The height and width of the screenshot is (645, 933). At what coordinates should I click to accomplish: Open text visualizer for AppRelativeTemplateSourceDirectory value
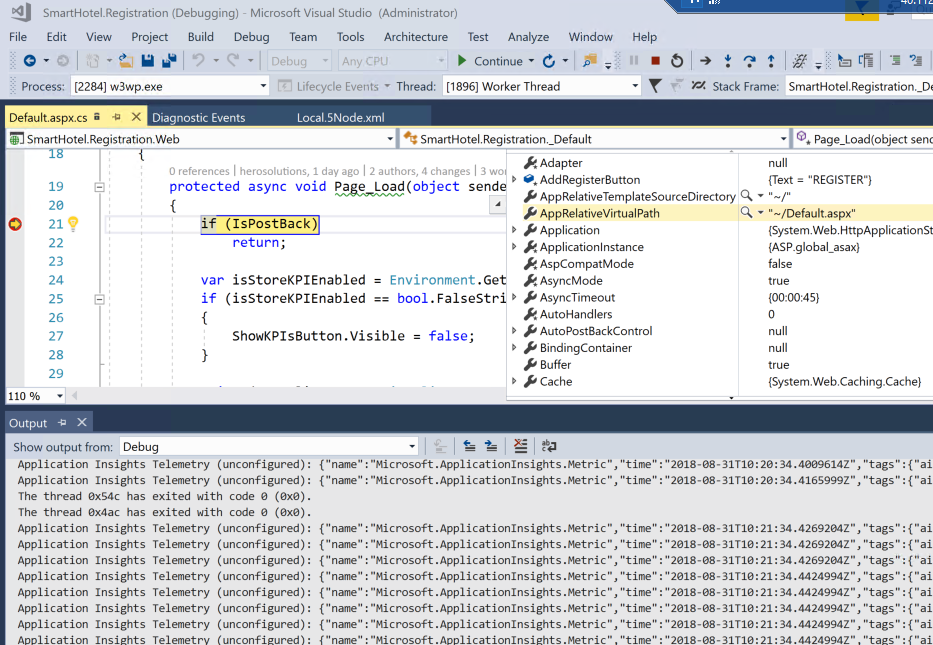[x=746, y=196]
